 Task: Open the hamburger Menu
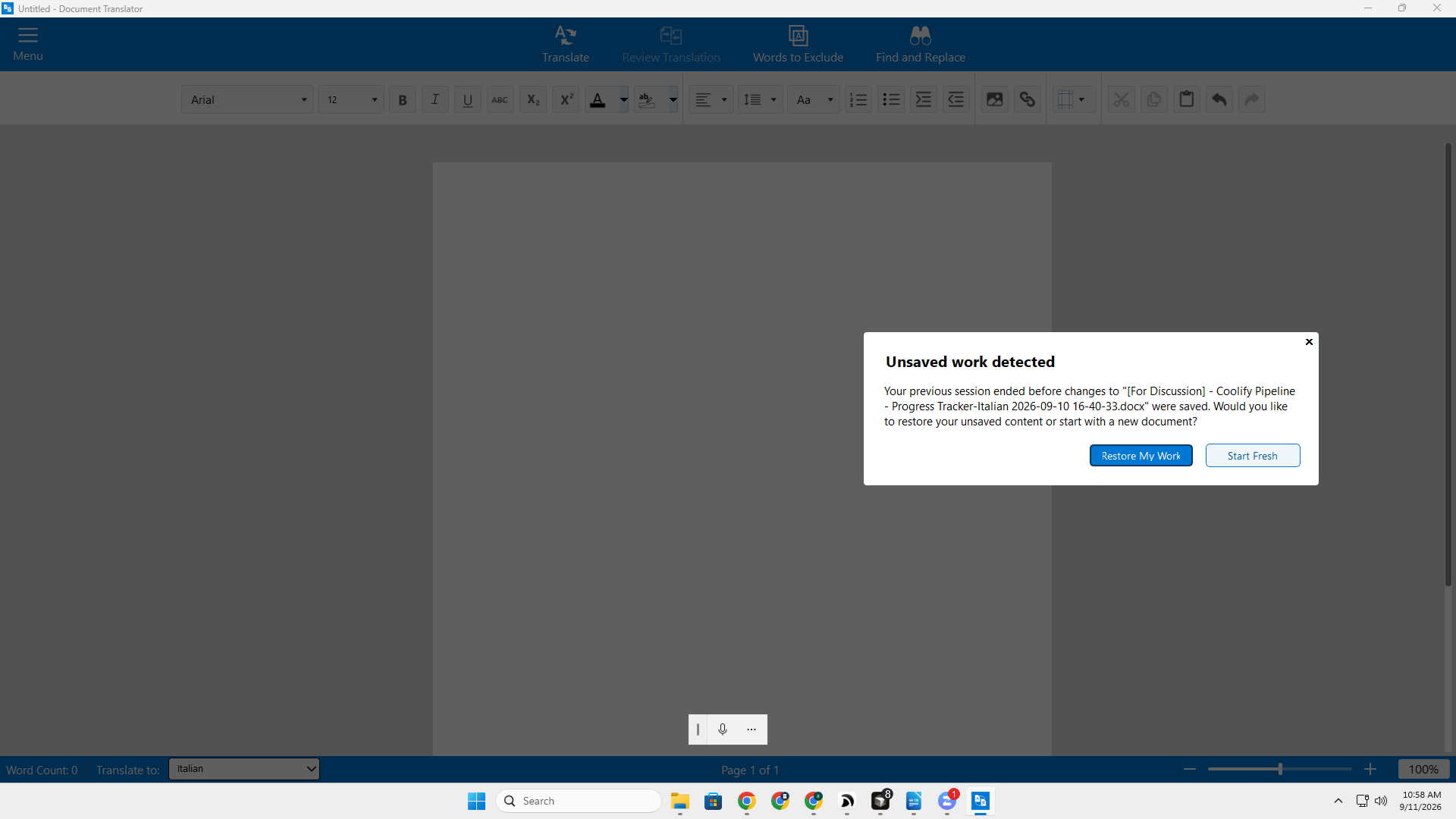28,44
